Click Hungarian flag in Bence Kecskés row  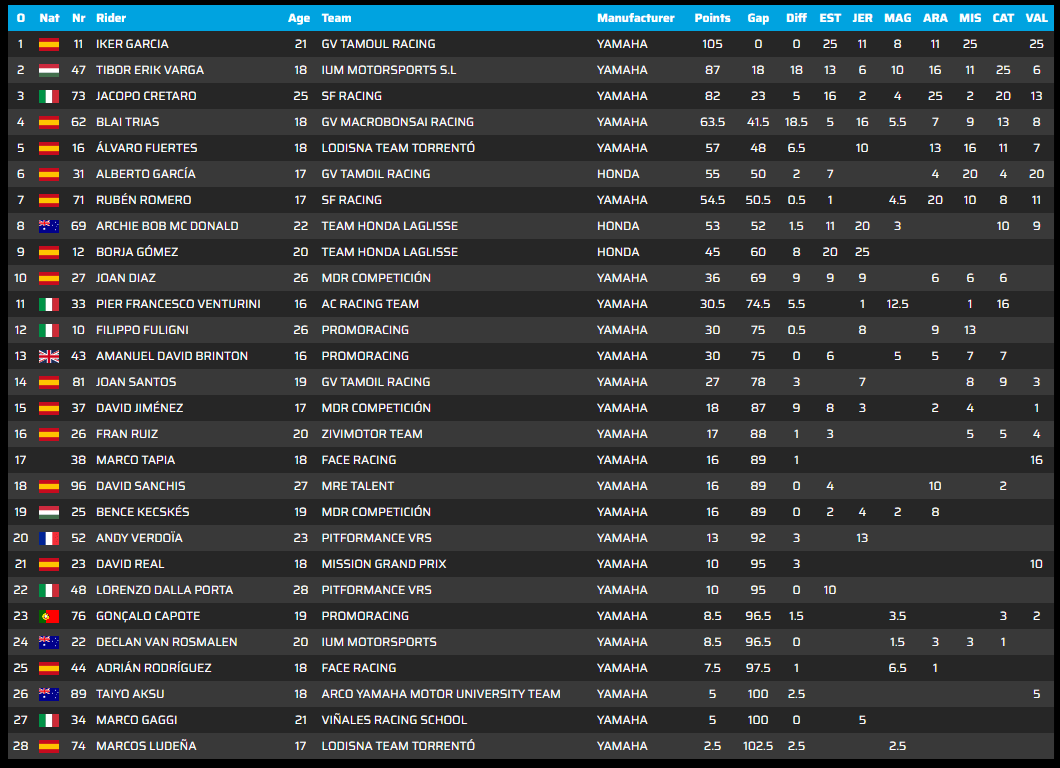[49, 512]
